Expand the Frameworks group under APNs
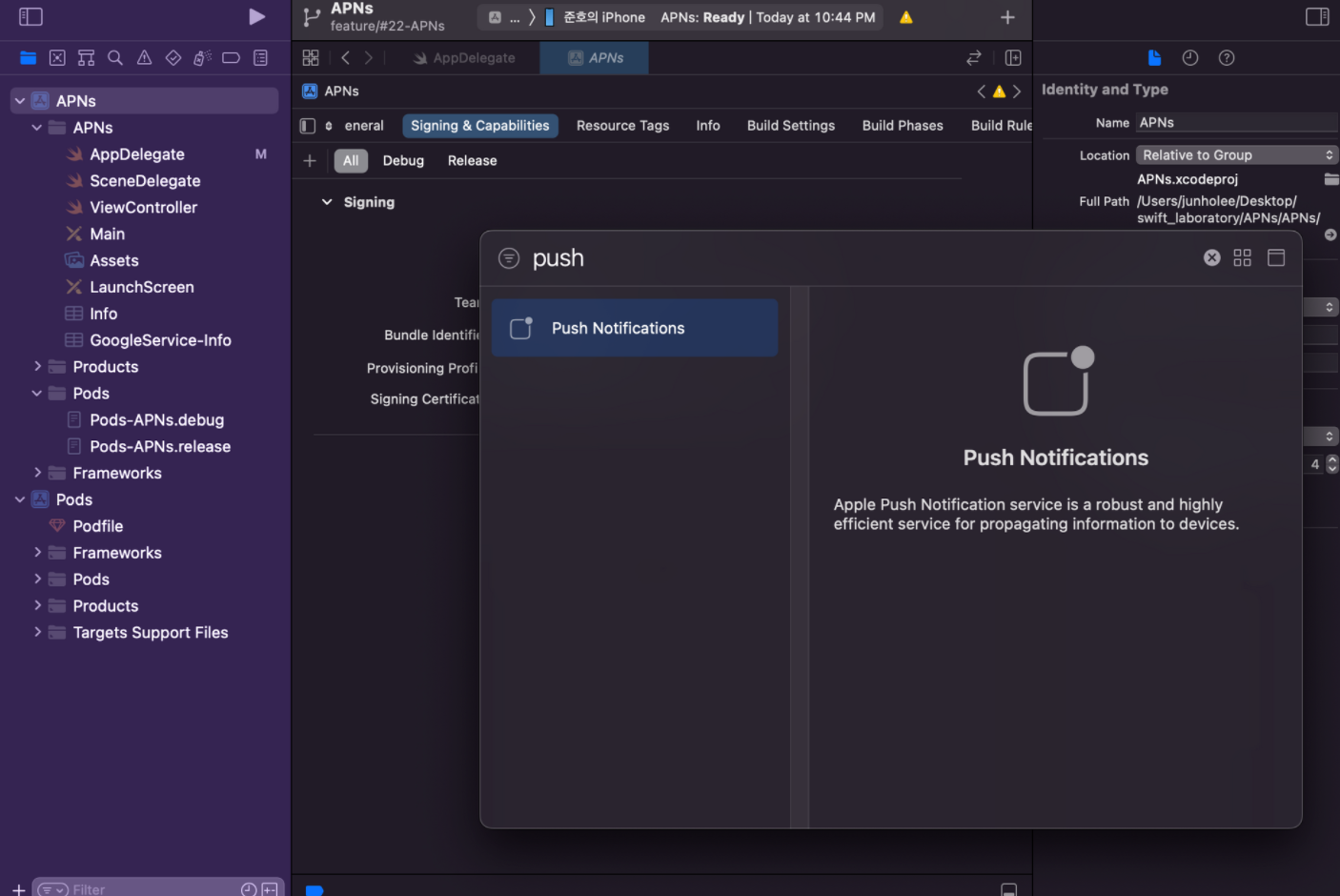 click(37, 473)
